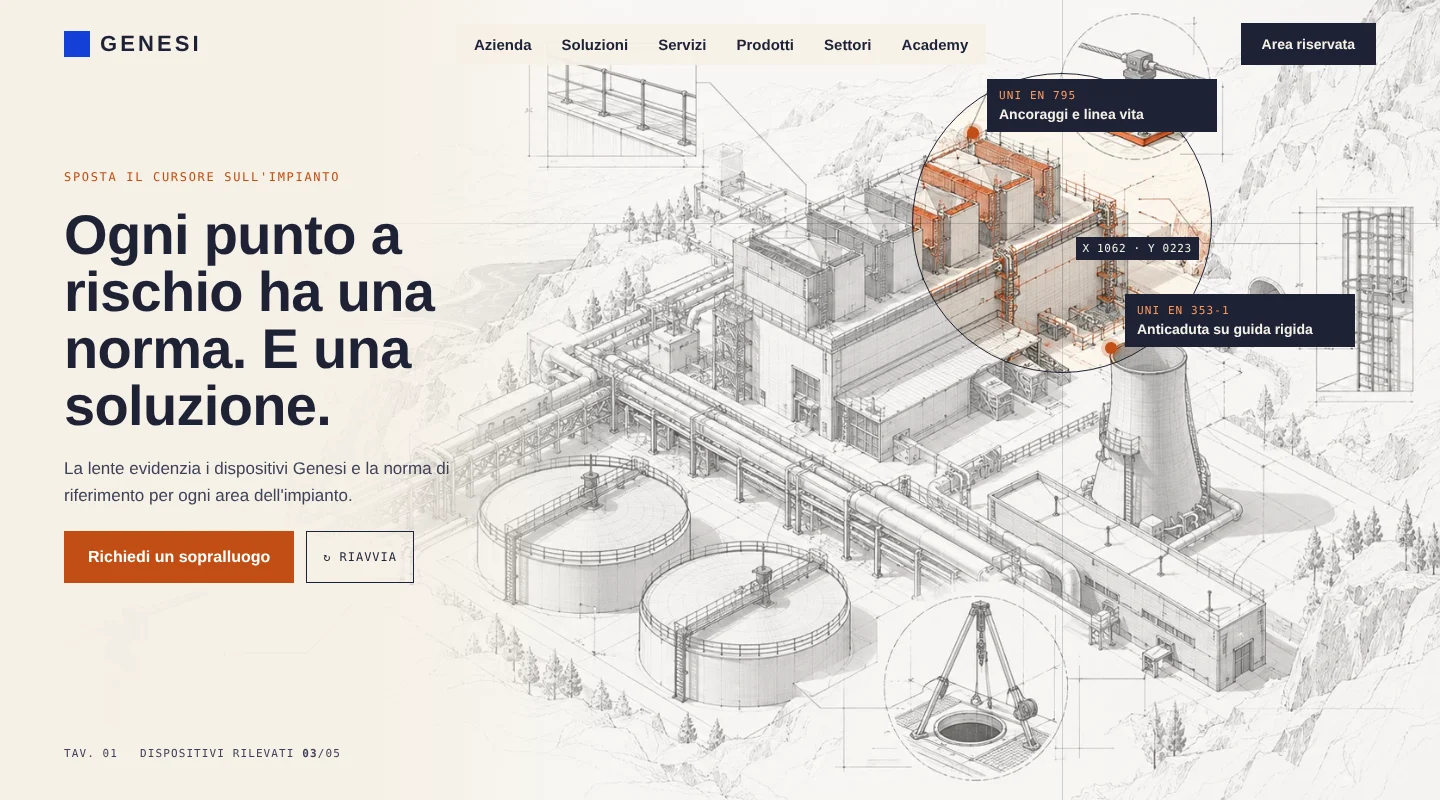The width and height of the screenshot is (1440, 800).
Task: Restart the animation with the Riavvia button
Action: 360,557
